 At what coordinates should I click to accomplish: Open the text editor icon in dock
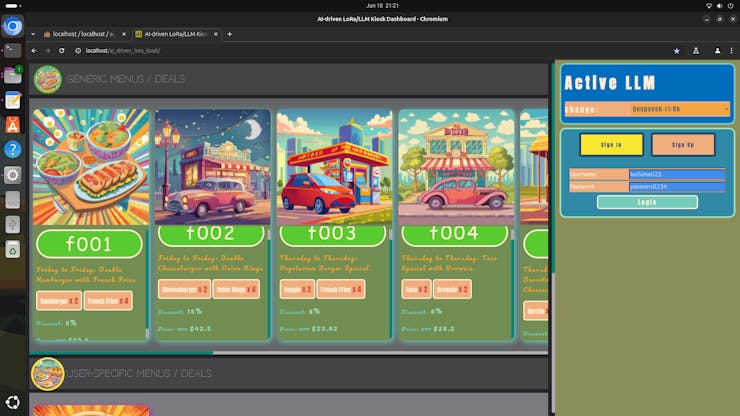[x=13, y=100]
